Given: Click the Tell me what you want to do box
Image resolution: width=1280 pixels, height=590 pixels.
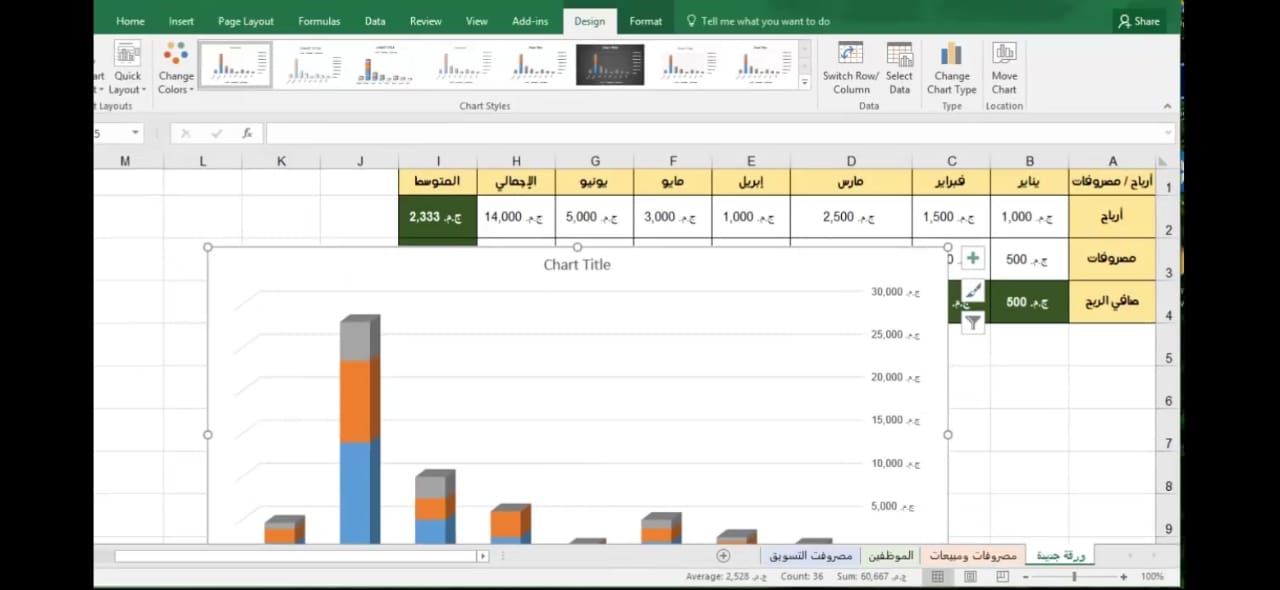Looking at the screenshot, I should pos(765,21).
